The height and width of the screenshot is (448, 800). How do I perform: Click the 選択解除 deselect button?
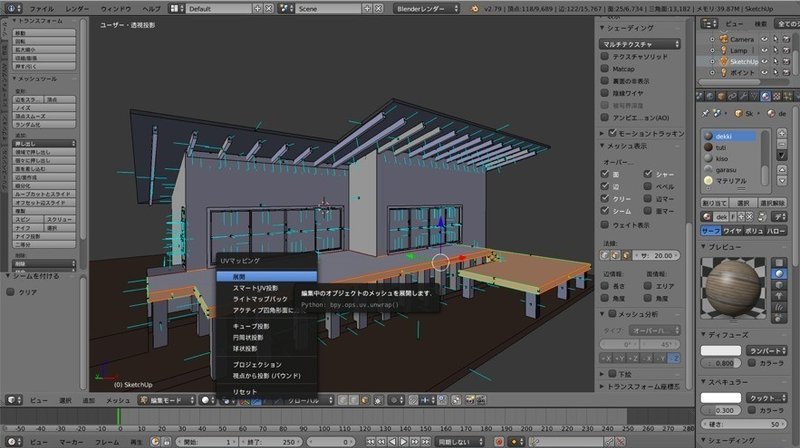click(x=772, y=203)
